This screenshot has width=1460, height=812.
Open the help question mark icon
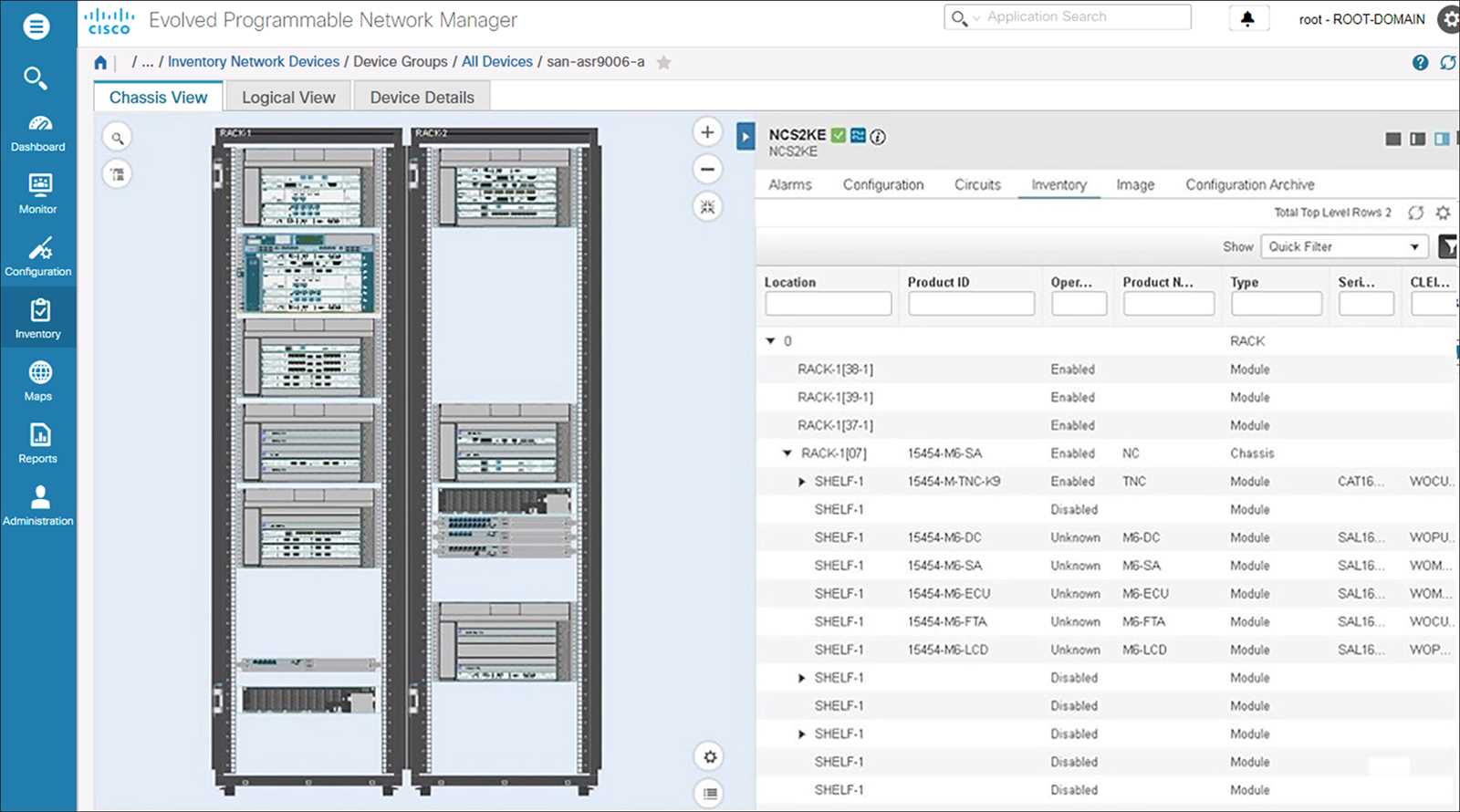1420,62
